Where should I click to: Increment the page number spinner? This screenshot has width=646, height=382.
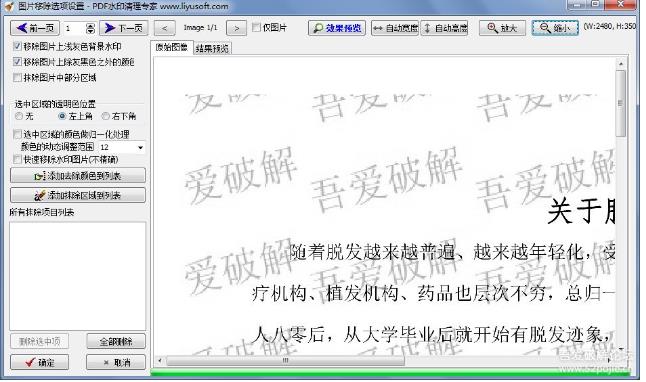[90, 26]
